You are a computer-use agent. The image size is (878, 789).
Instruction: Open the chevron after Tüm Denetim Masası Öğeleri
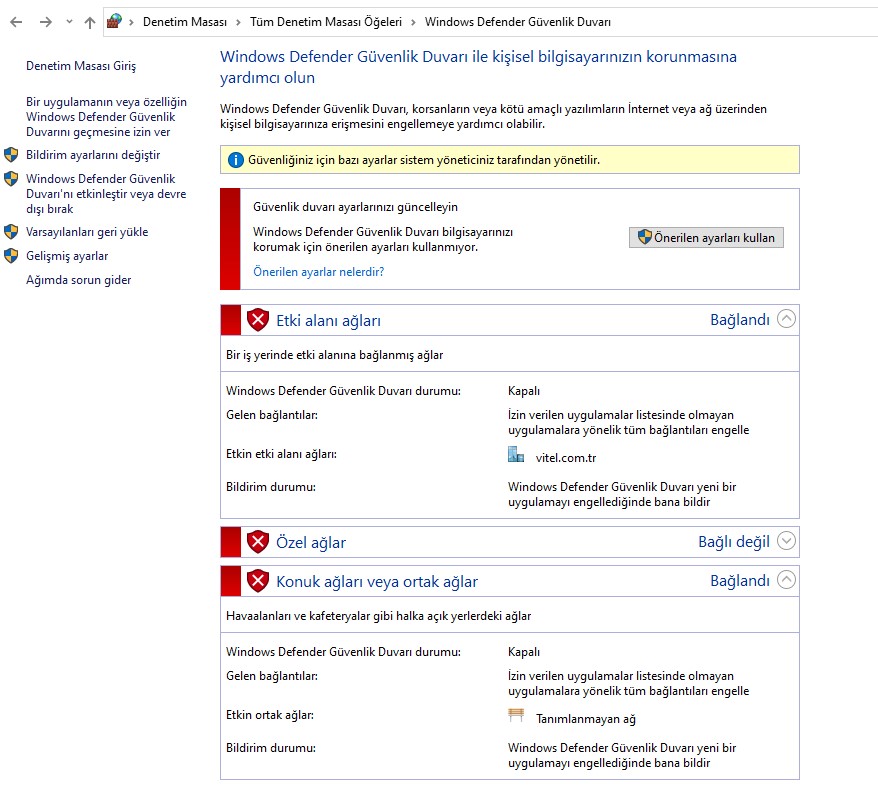(413, 22)
